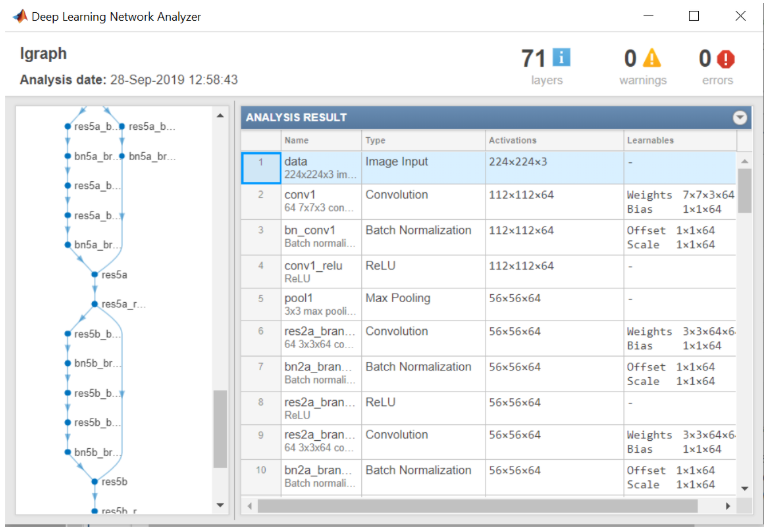Screen dimensions: 764x529
Task: Click down arrow of table vertical scrollbar
Action: (744, 488)
